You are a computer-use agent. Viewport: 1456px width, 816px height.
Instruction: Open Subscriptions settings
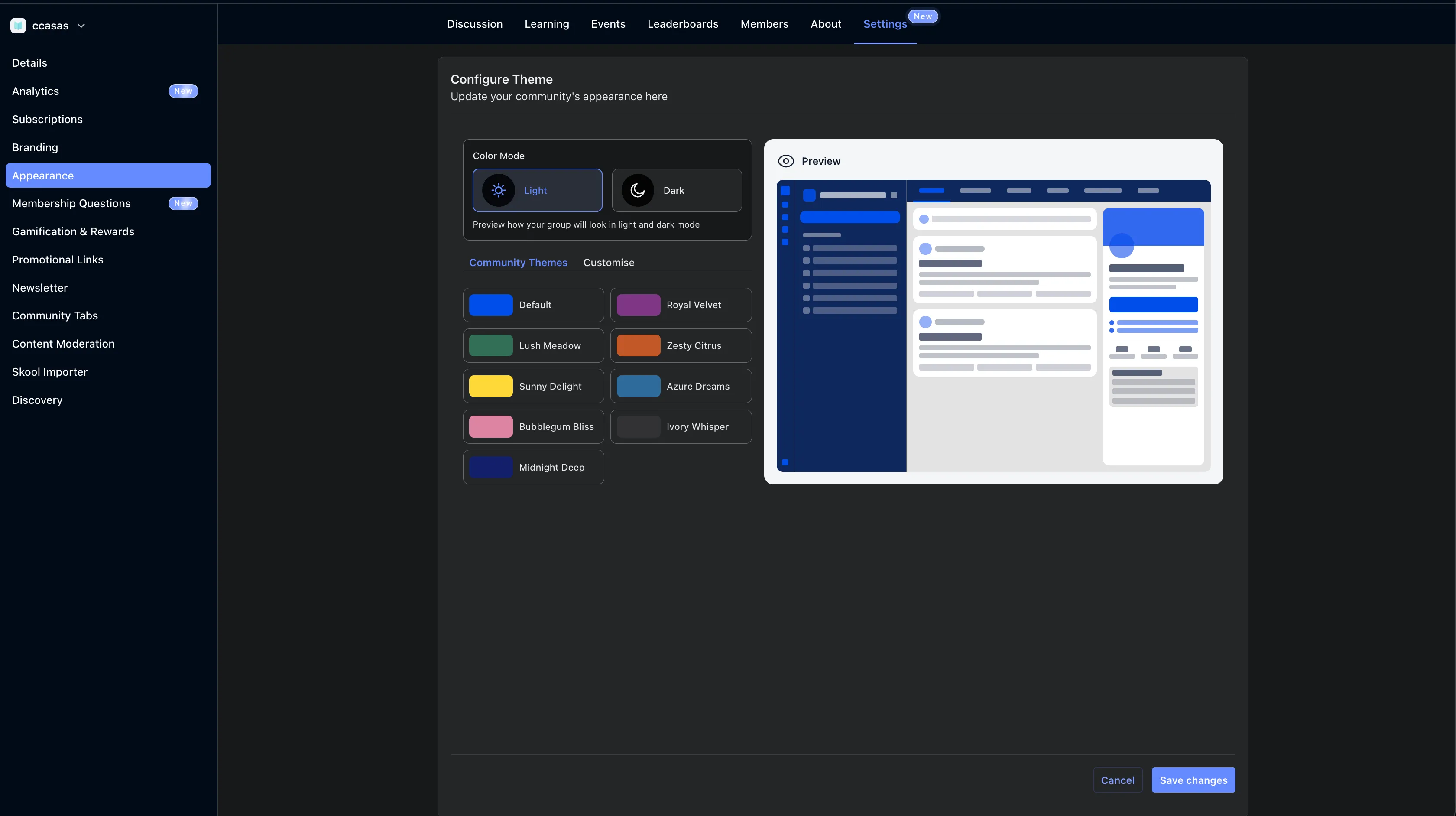pyautogui.click(x=108, y=119)
